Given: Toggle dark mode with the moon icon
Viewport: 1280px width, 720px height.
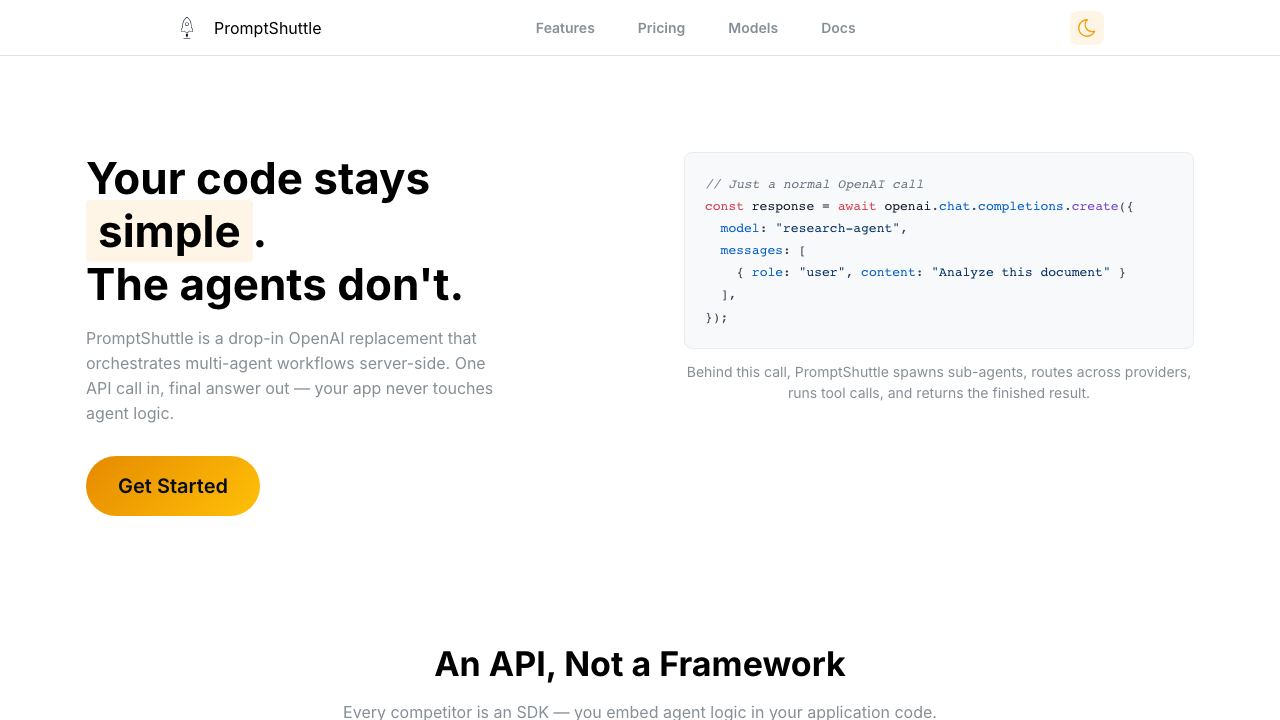Looking at the screenshot, I should (x=1086, y=28).
